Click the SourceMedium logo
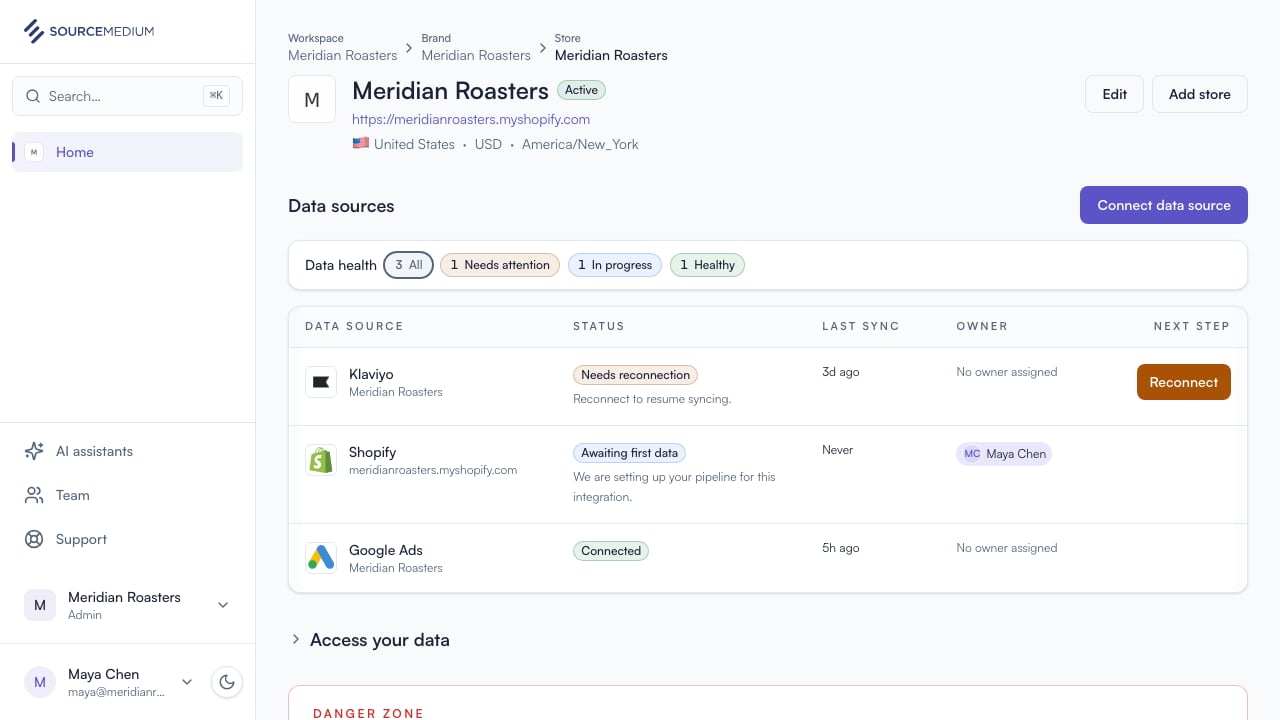Screen dimensions: 1280x720 (89, 31)
